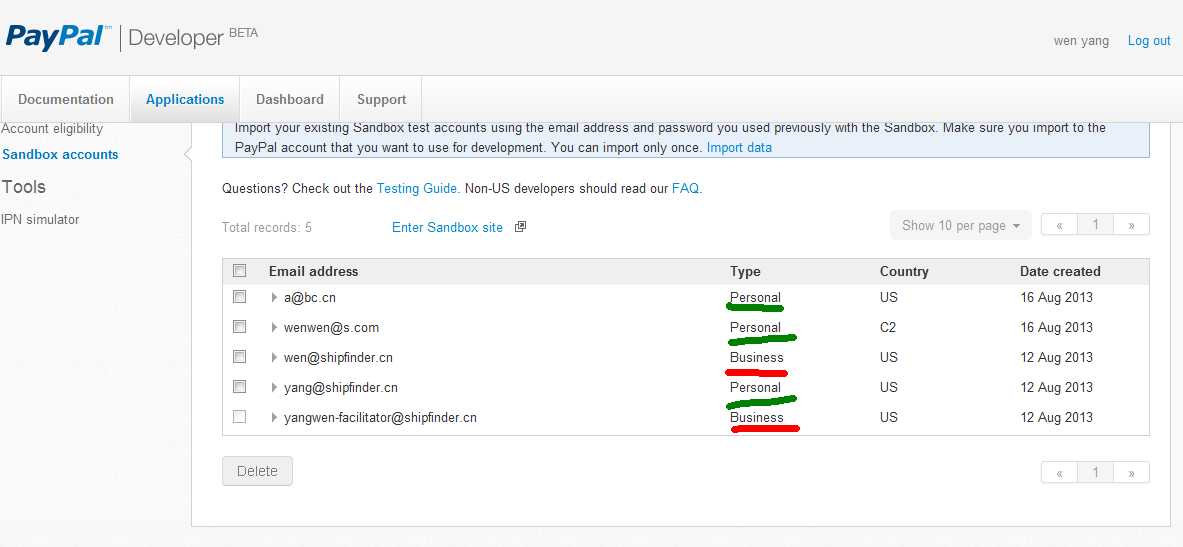
Task: Go to previous page in top pagination
Action: 1059,225
